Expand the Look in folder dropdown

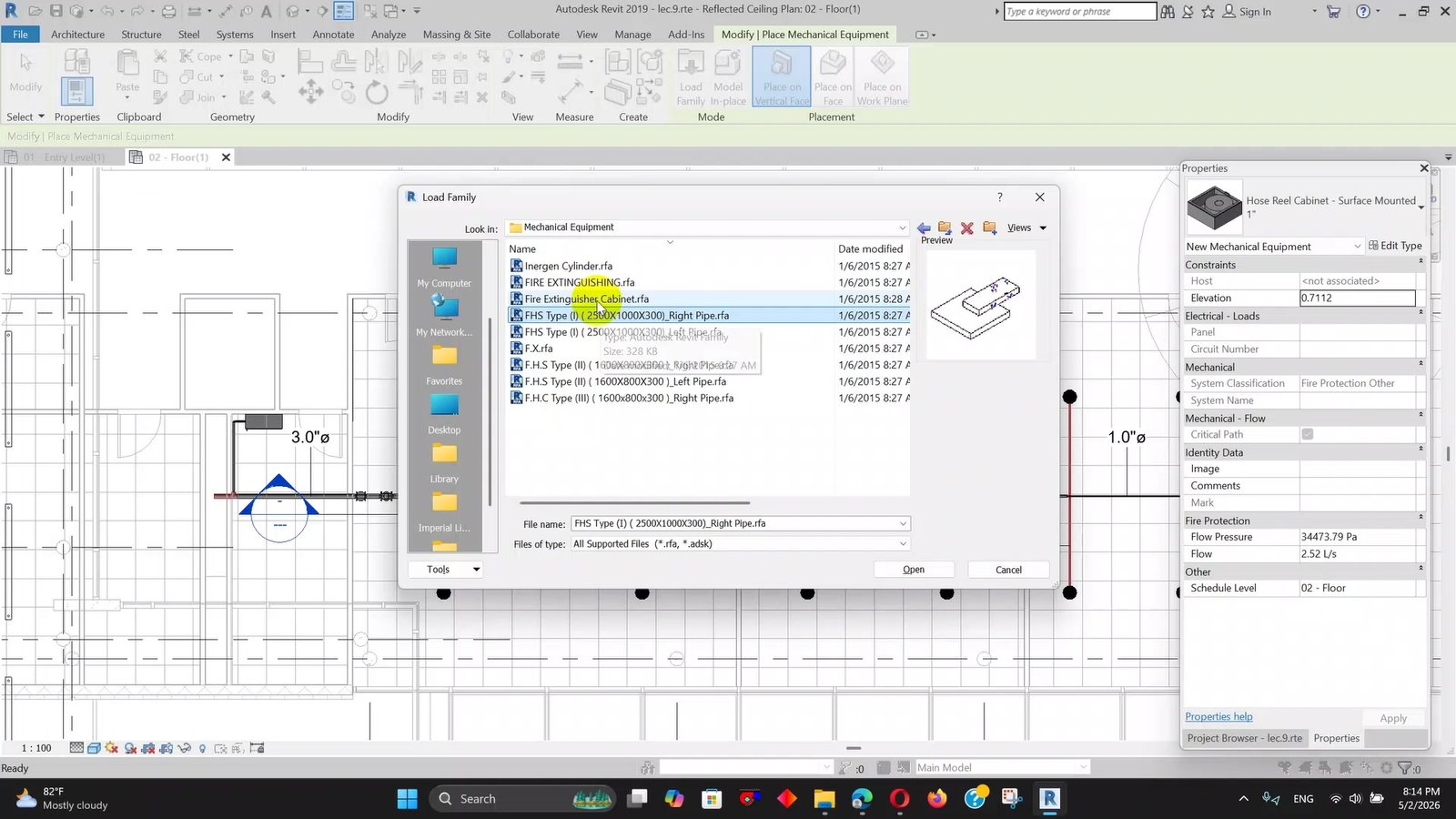(902, 227)
